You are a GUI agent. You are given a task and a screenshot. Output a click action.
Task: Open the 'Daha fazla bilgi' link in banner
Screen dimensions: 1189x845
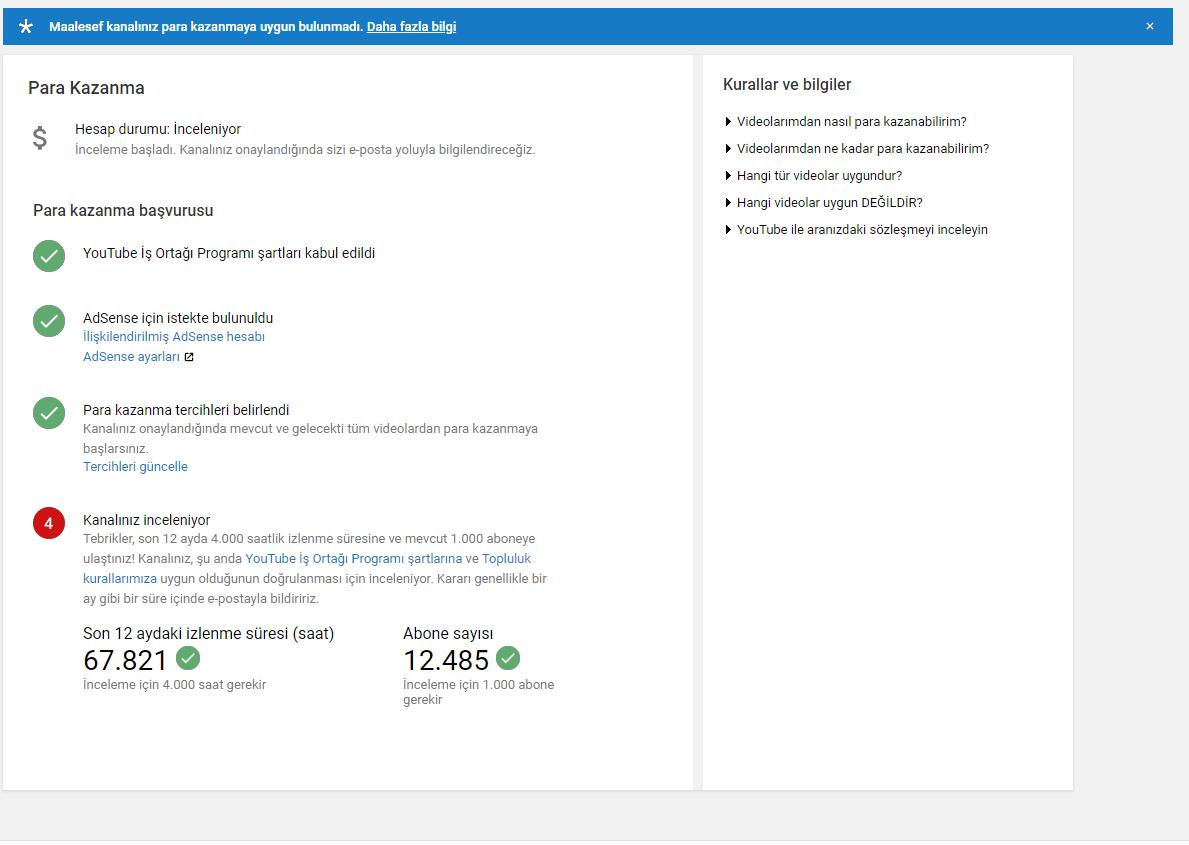pos(411,27)
